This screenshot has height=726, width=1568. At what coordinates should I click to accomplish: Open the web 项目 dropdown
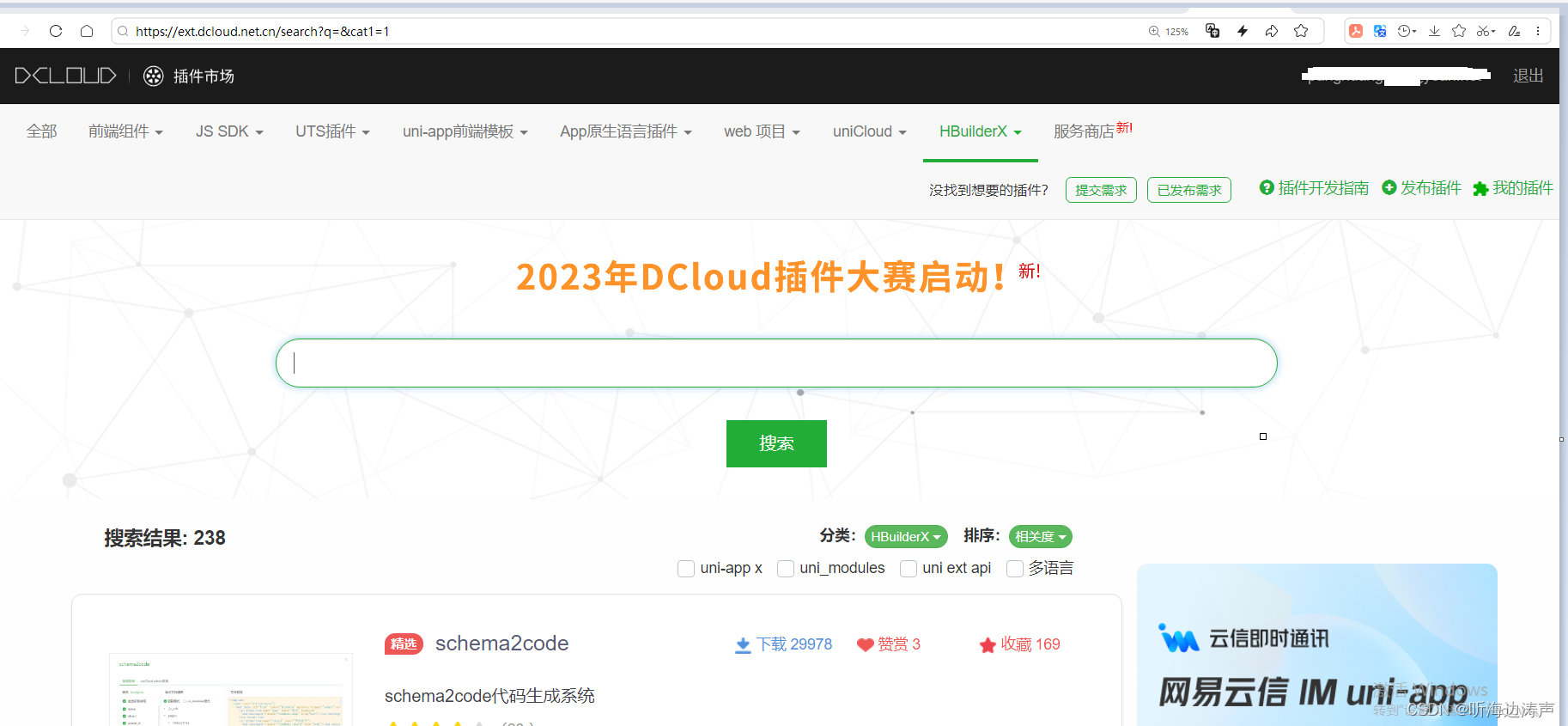tap(762, 131)
